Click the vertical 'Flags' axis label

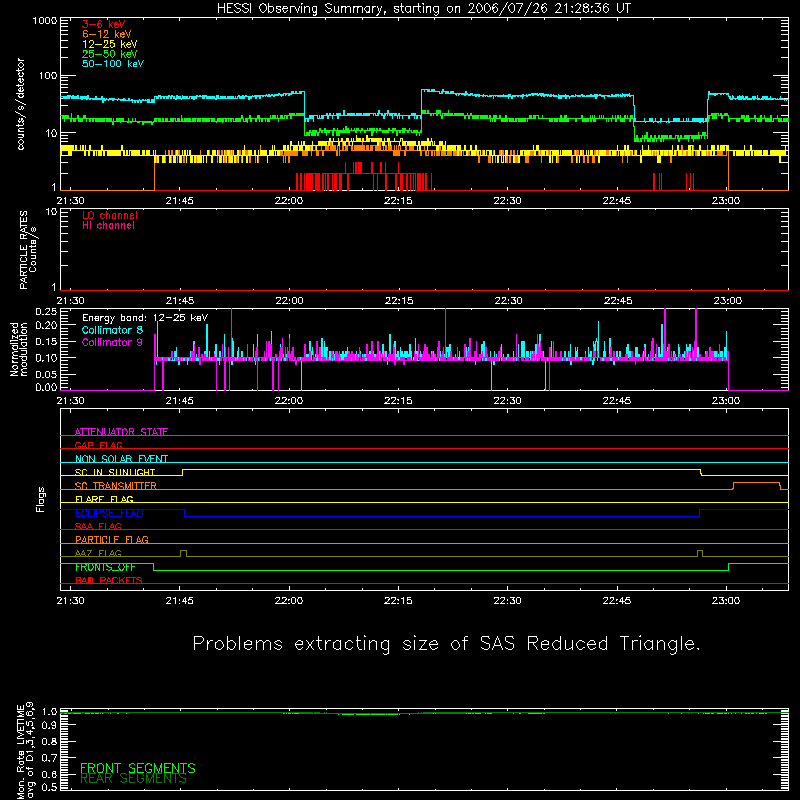(41, 499)
